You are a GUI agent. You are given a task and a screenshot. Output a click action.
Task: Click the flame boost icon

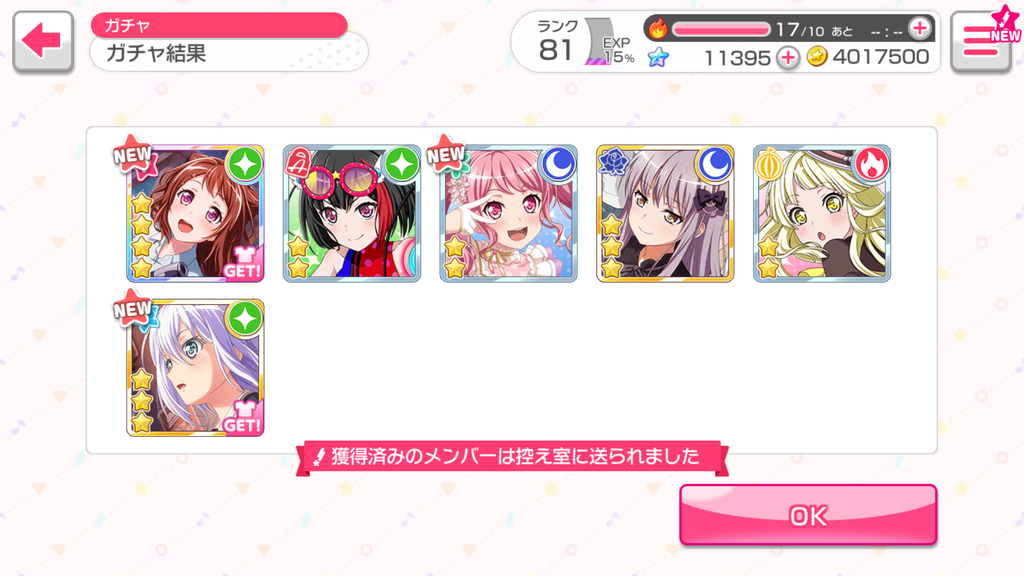coord(658,29)
